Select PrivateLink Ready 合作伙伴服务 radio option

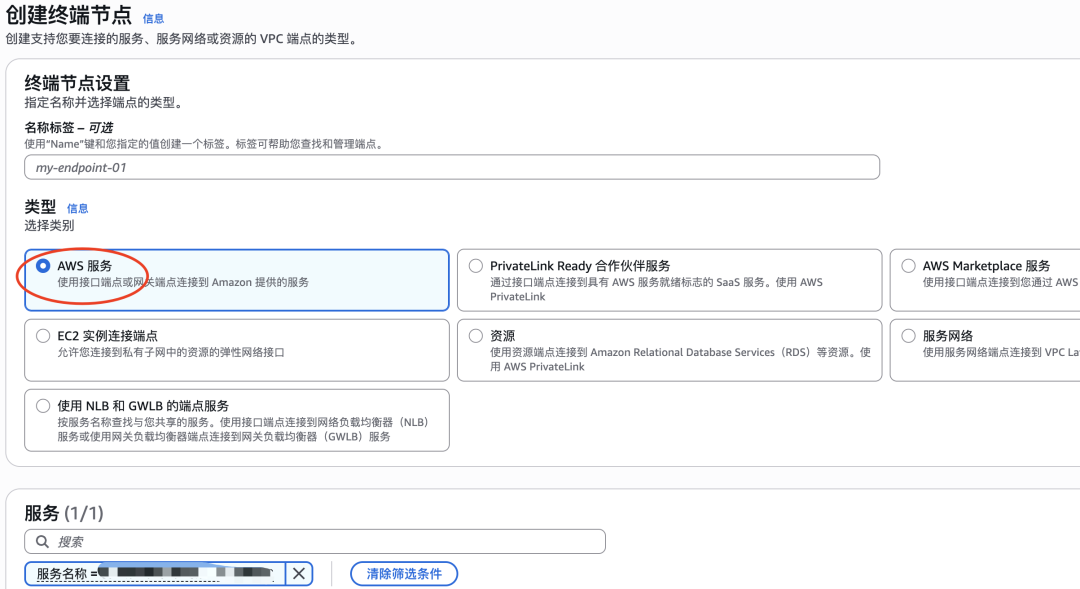(476, 266)
